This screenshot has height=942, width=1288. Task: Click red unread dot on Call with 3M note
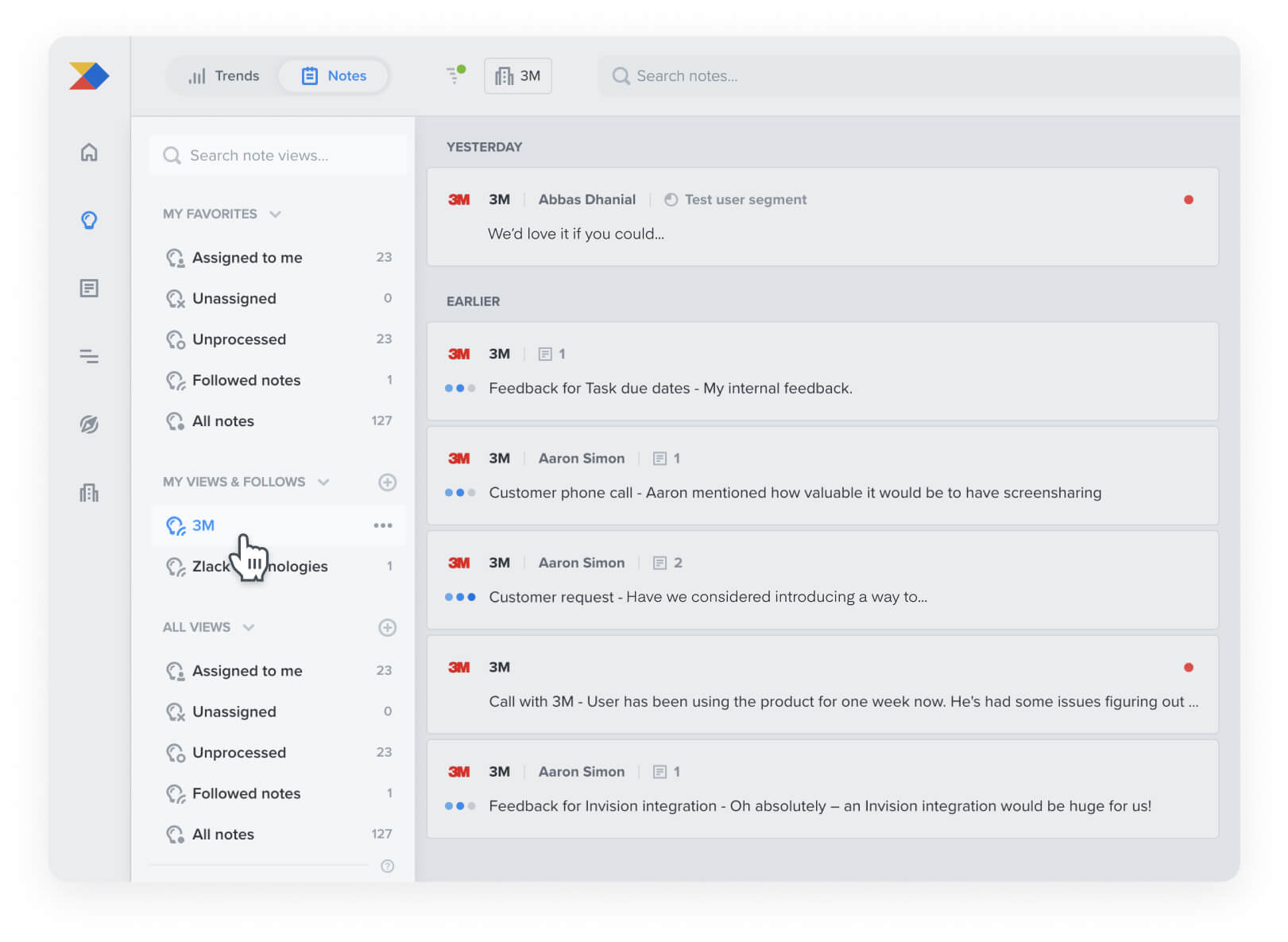1188,668
